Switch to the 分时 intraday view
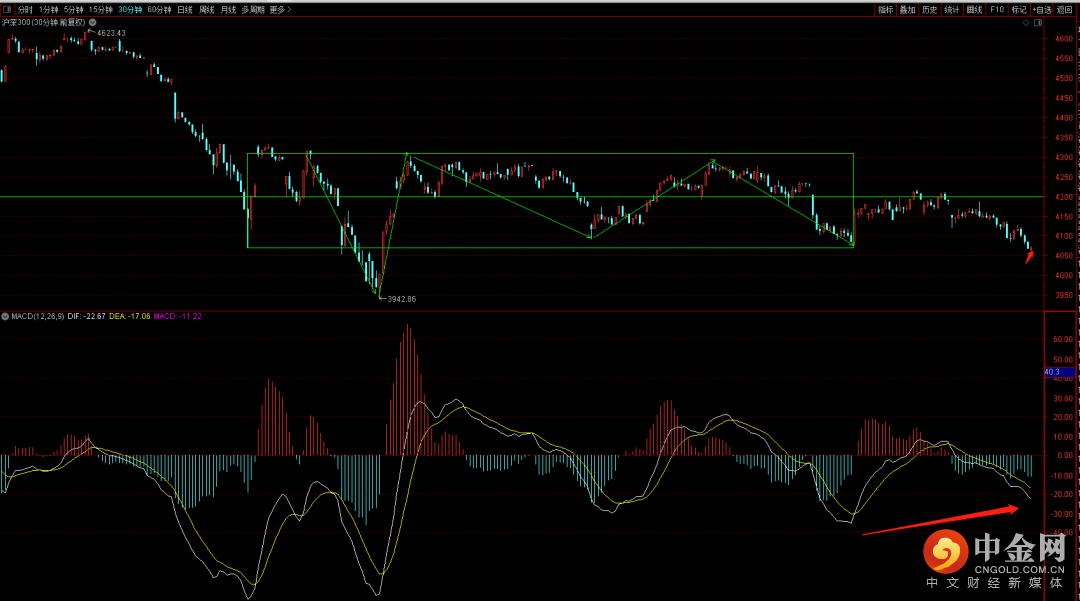The width and height of the screenshot is (1080, 601). tap(25, 9)
